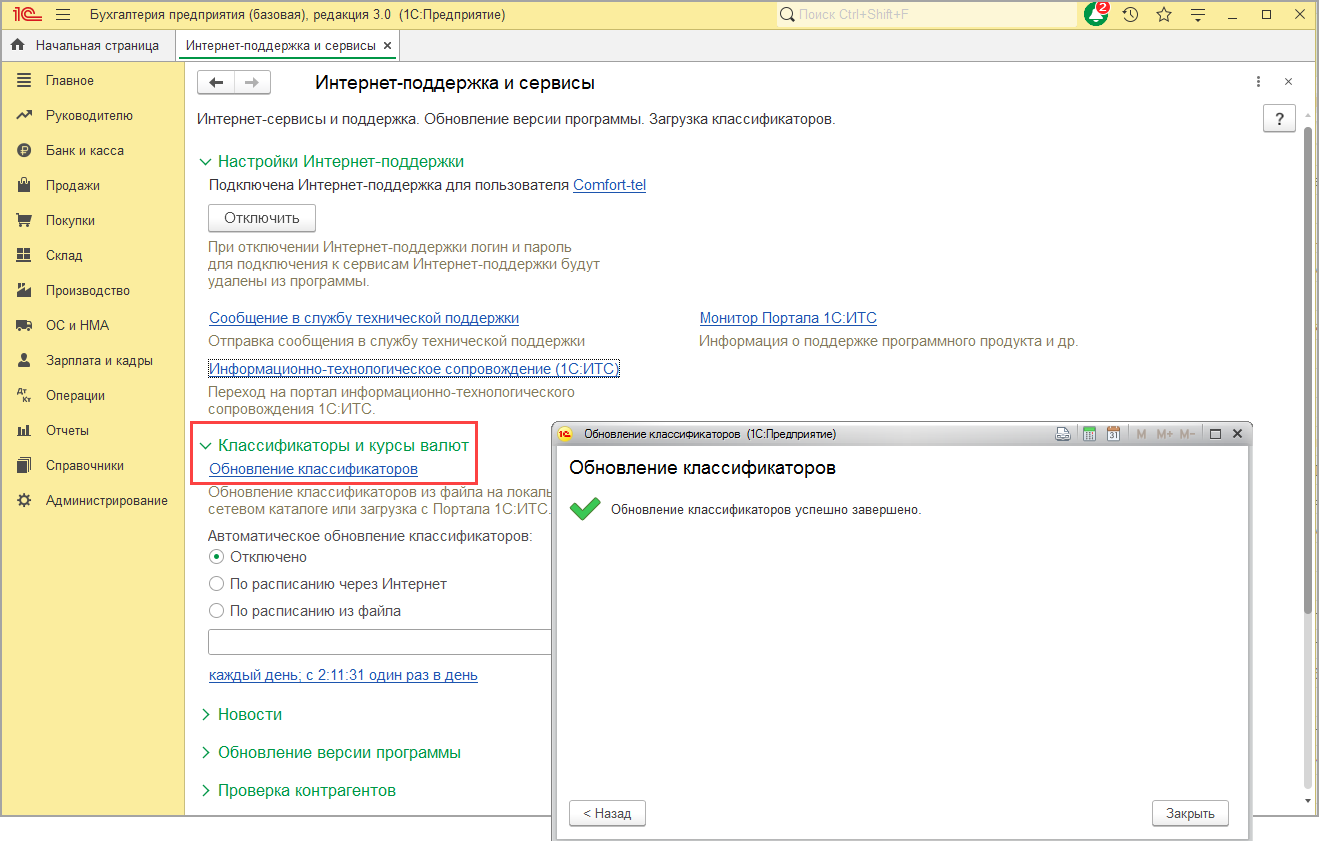Close the Интернет-поддержка и сервисы form with x
Image resolution: width=1319 pixels, height=841 pixels.
pos(1288,82)
